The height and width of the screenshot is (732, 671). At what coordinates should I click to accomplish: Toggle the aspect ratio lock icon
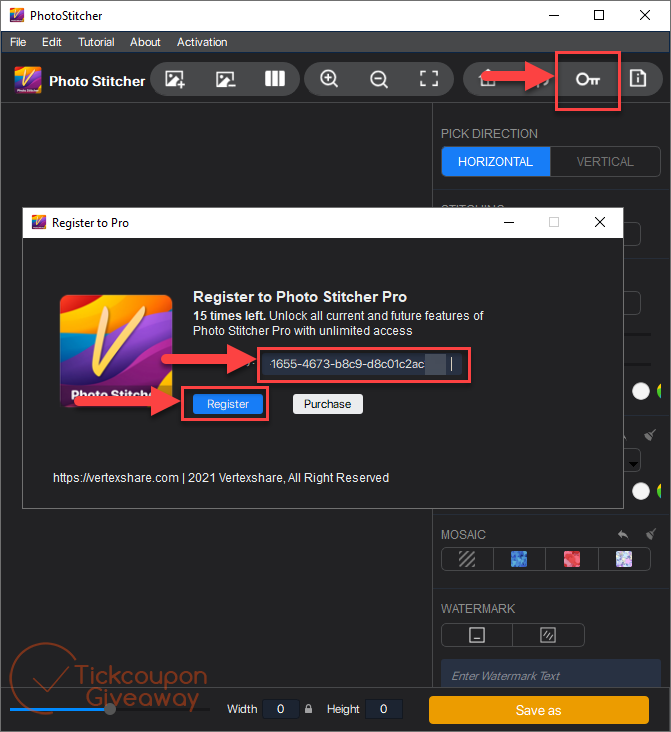coord(308,709)
